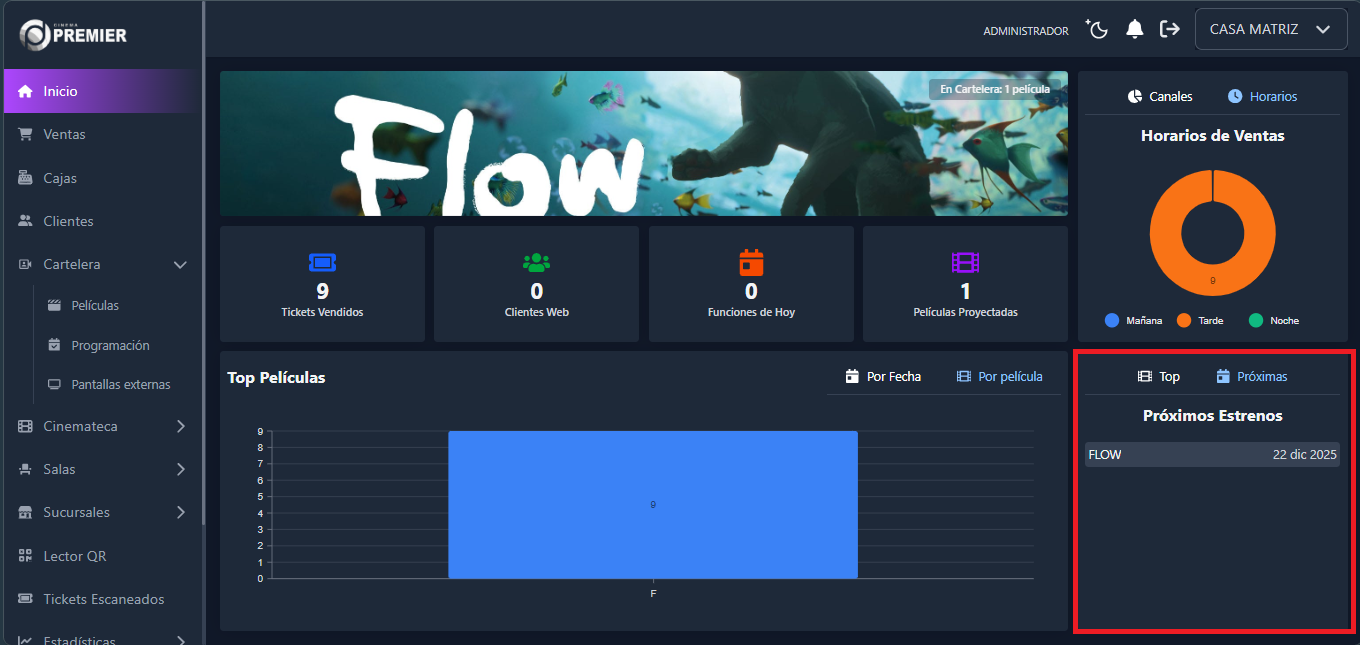Open Programación in the sidebar

[x=110, y=346]
